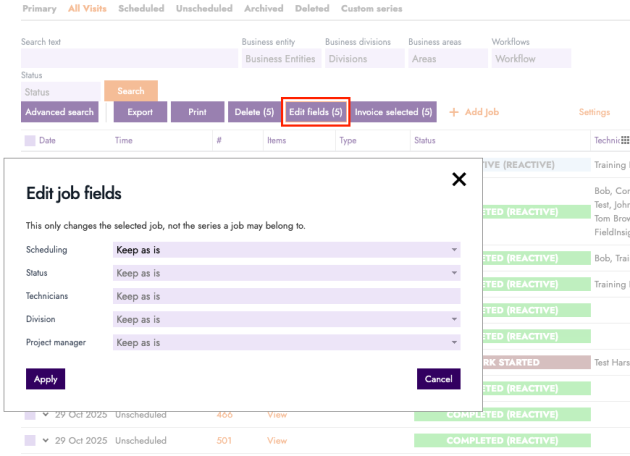Click the Technicians field in dialog

pyautogui.click(x=286, y=296)
